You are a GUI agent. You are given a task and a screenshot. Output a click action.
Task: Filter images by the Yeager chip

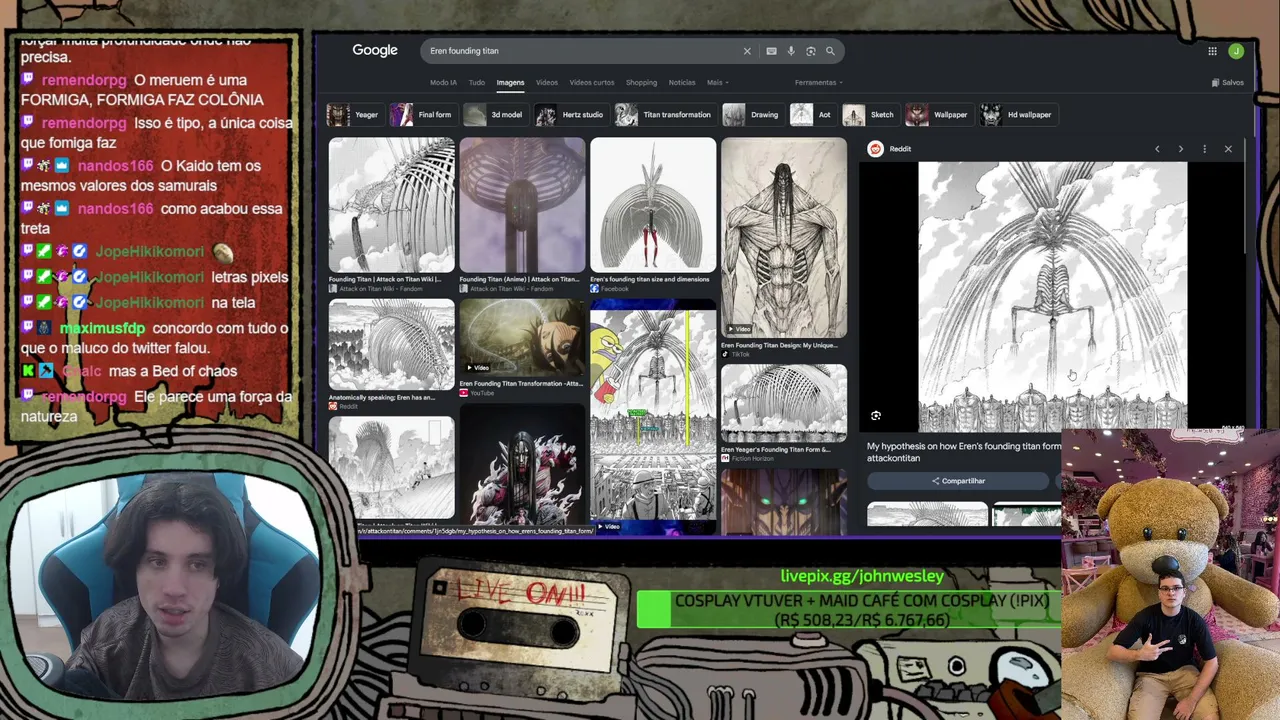[354, 115]
